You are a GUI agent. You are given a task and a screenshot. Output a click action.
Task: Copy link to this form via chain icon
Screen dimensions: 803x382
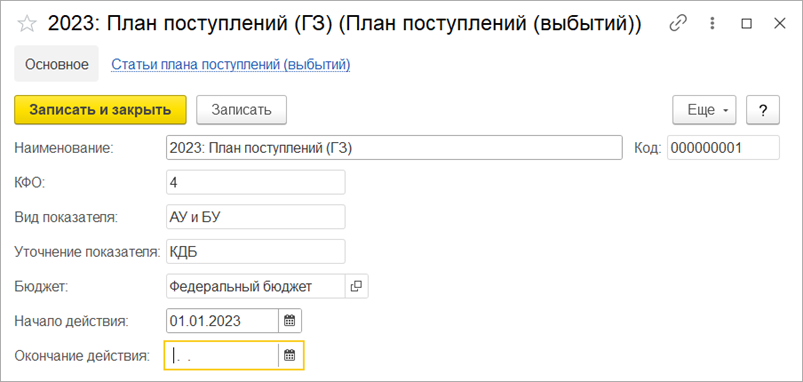click(x=678, y=24)
